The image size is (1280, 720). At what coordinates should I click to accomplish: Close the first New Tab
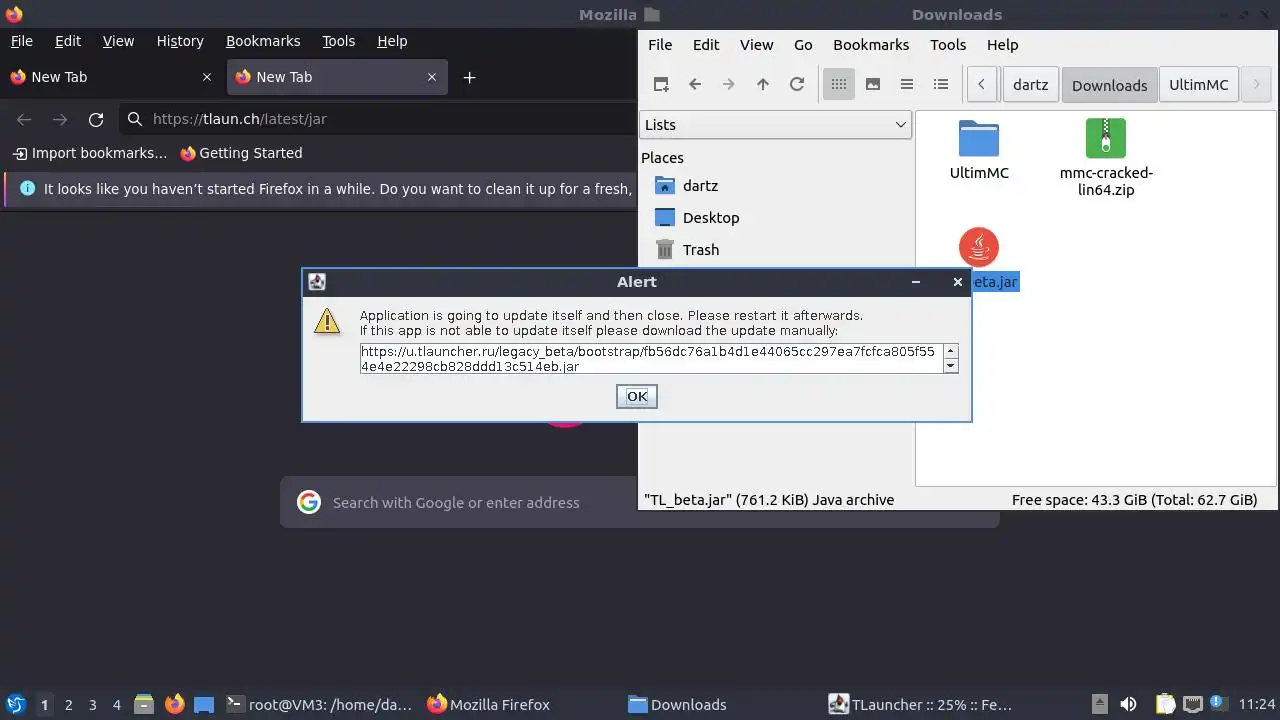(x=207, y=77)
